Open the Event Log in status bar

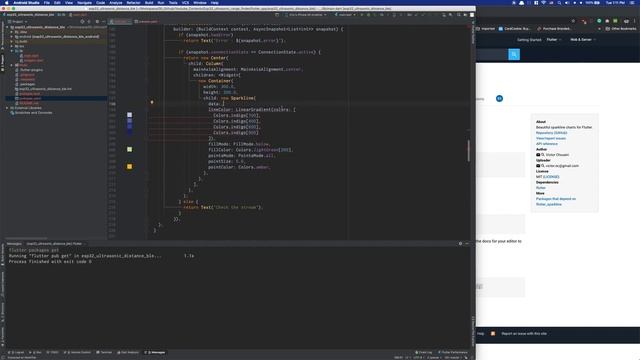click(424, 352)
